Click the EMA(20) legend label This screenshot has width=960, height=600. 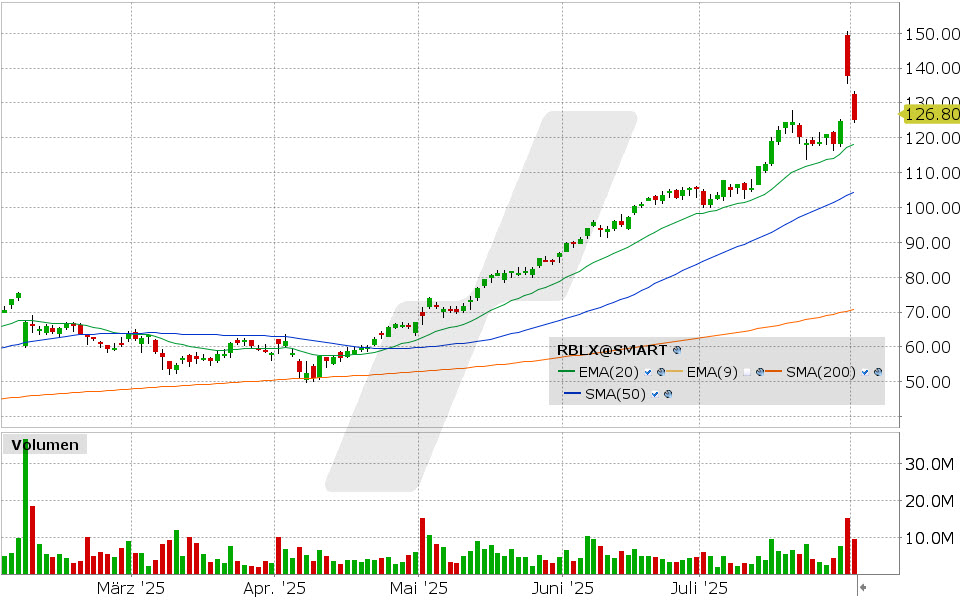[609, 372]
